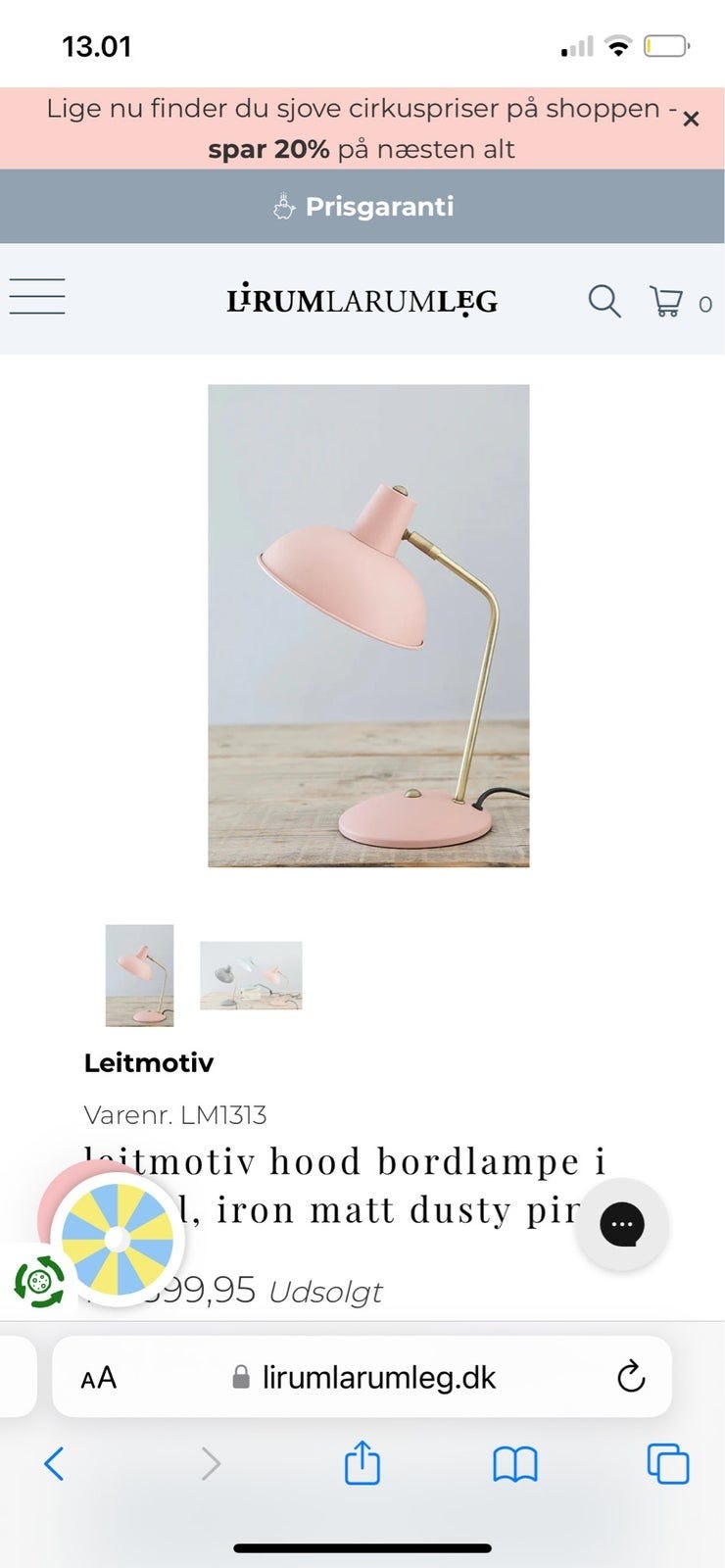
Task: Show open Safari tabs
Action: click(x=668, y=1464)
